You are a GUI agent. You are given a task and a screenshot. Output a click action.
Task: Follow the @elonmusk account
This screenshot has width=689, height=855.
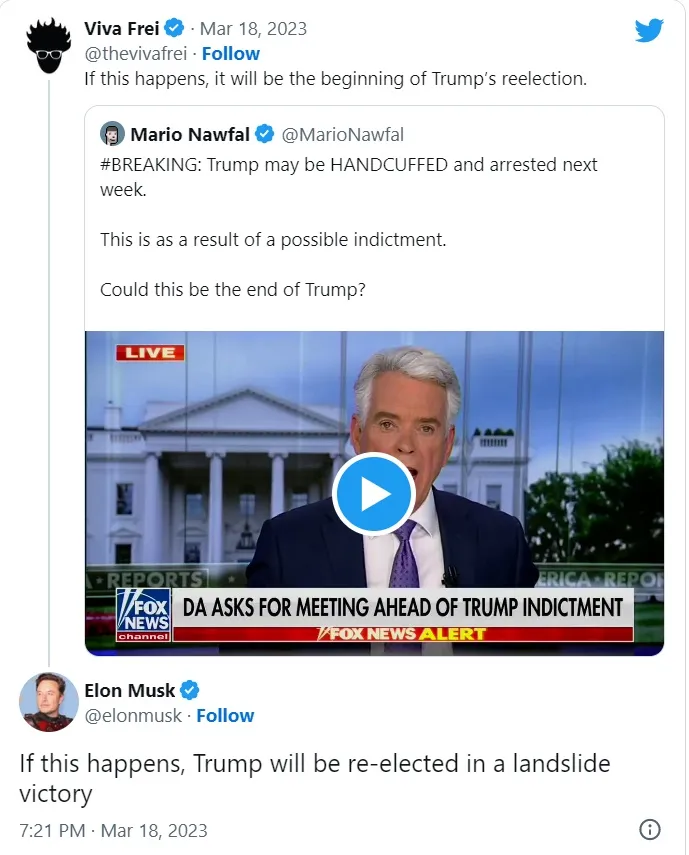click(225, 715)
